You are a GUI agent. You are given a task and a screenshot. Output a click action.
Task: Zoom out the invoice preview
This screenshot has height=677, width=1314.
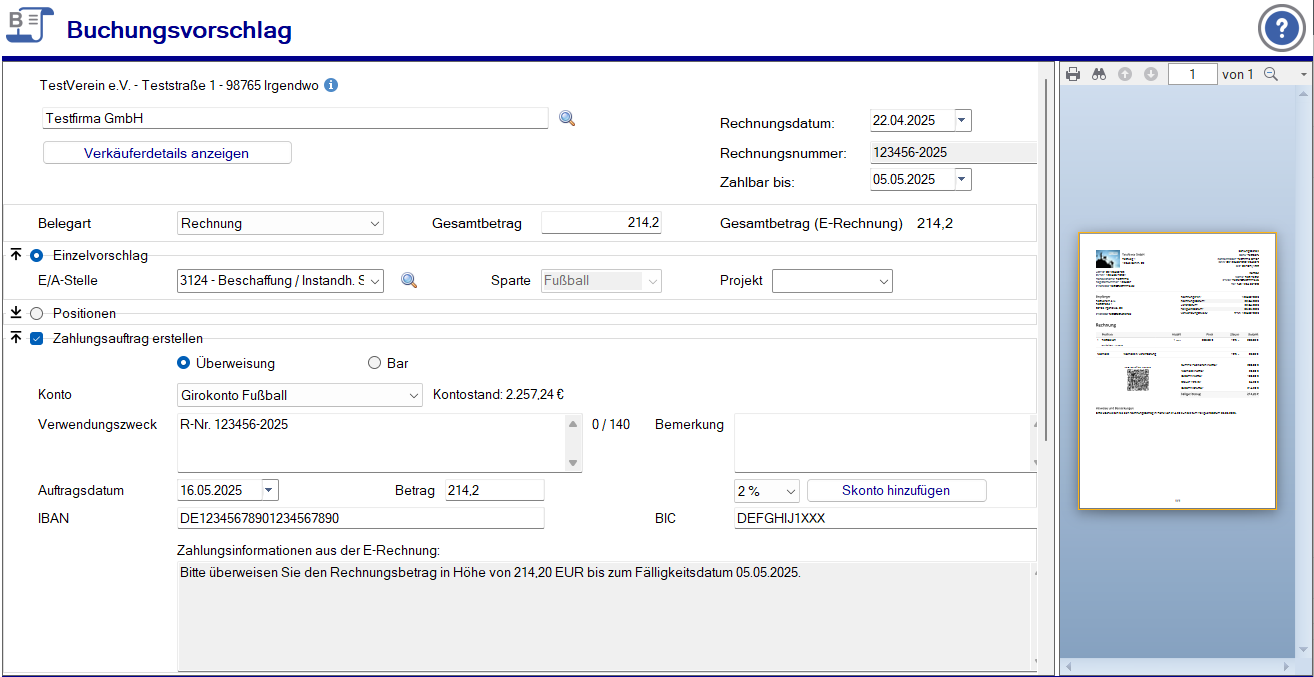tap(1271, 74)
